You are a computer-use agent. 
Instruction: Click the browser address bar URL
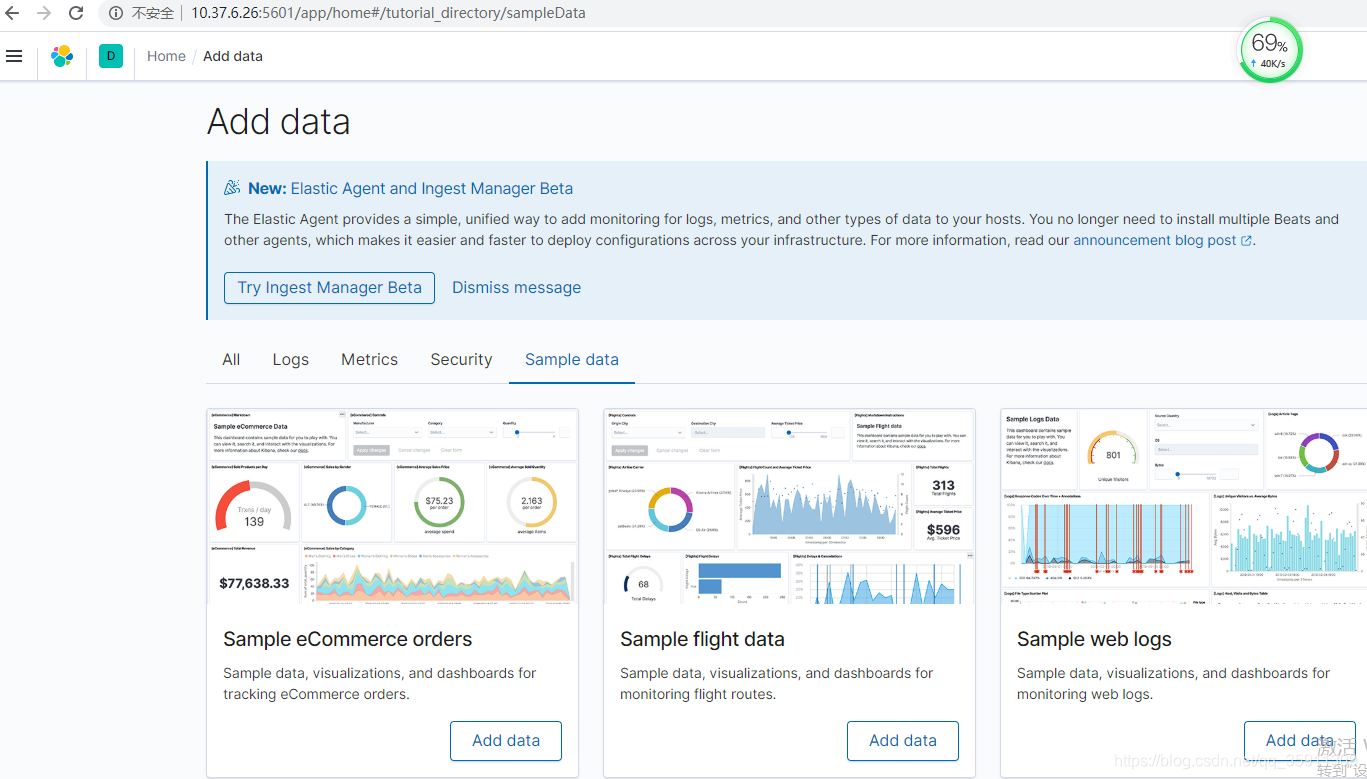[388, 13]
